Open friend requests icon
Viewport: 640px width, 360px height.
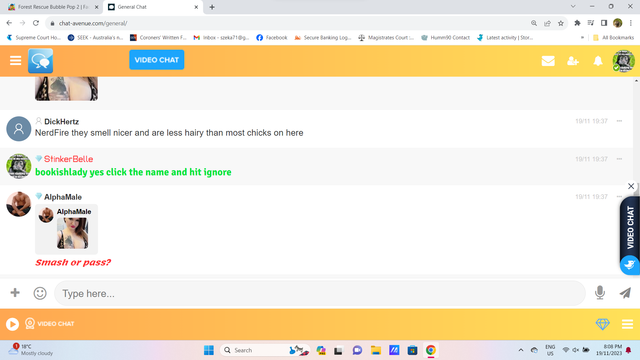click(573, 61)
